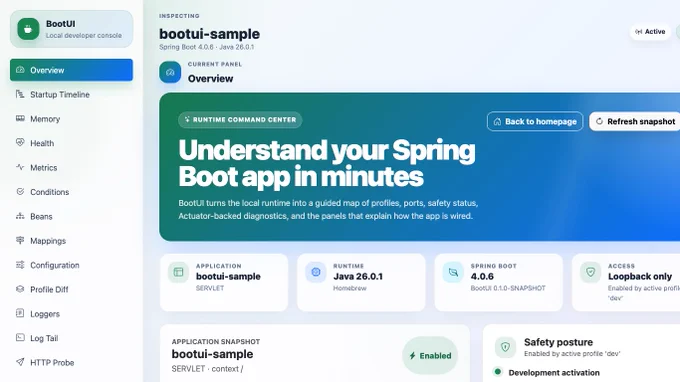Viewport: 680px width, 382px height.
Task: View the Profile Diff panel
Action: [x=72, y=289]
